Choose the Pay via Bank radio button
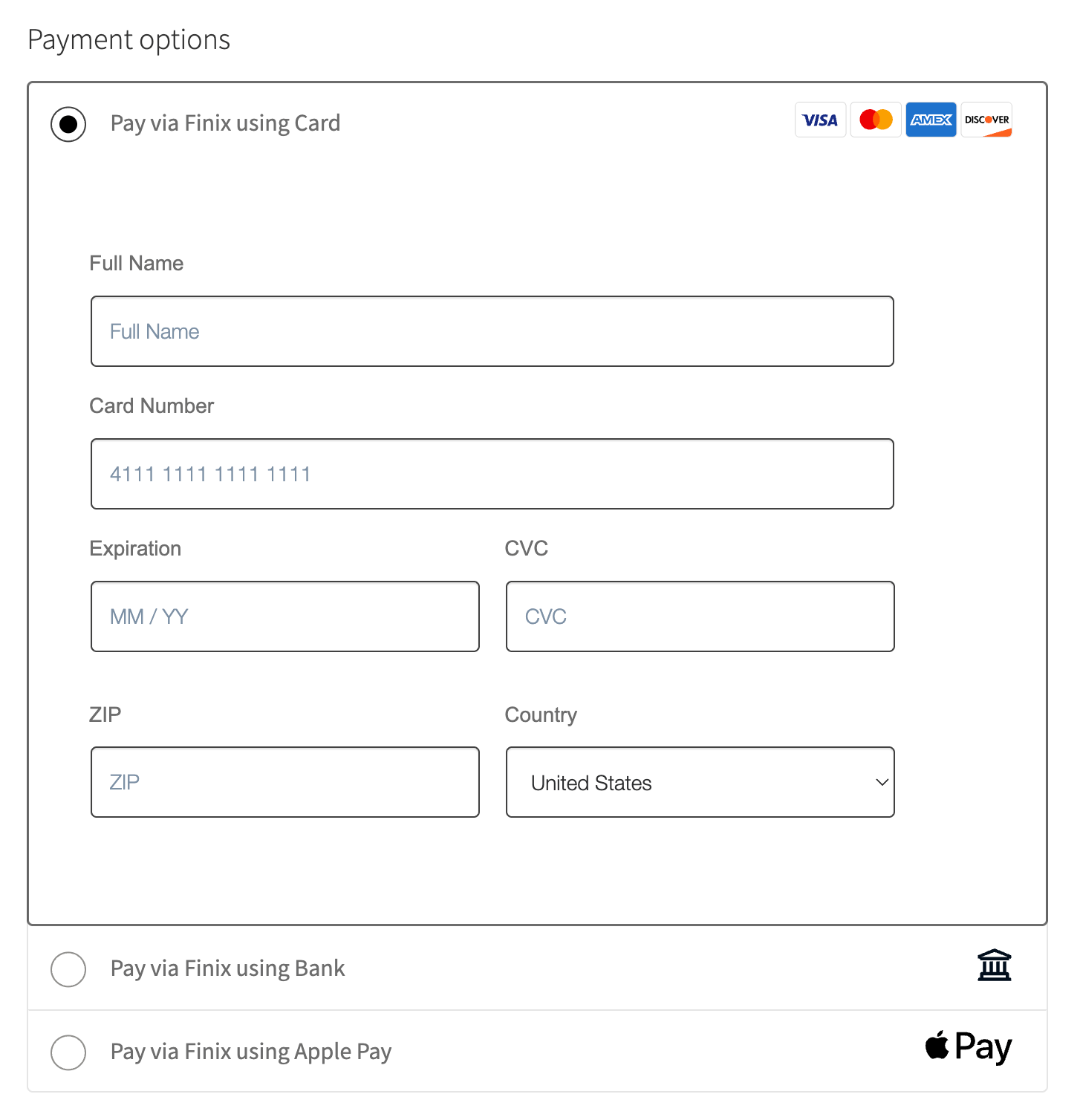The image size is (1080, 1120). 68,969
